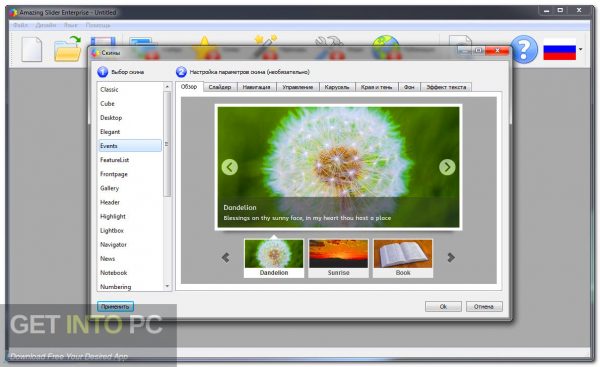Select the Book thumbnail
Screen dimensions: 600x367
[x=403, y=258]
